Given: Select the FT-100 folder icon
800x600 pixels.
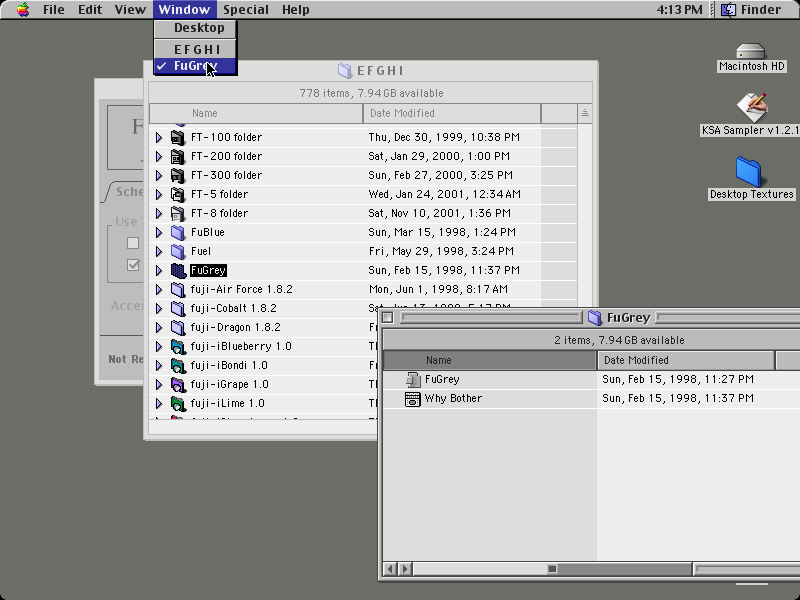Looking at the screenshot, I should (x=178, y=137).
